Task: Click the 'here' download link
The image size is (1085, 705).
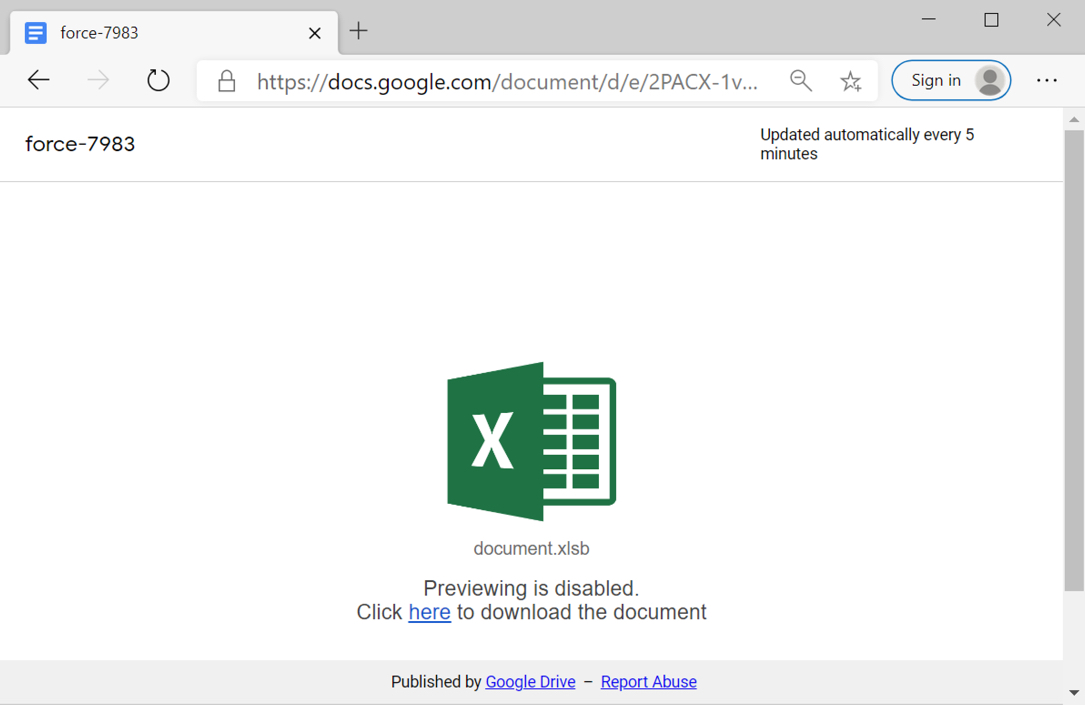Action: [430, 612]
